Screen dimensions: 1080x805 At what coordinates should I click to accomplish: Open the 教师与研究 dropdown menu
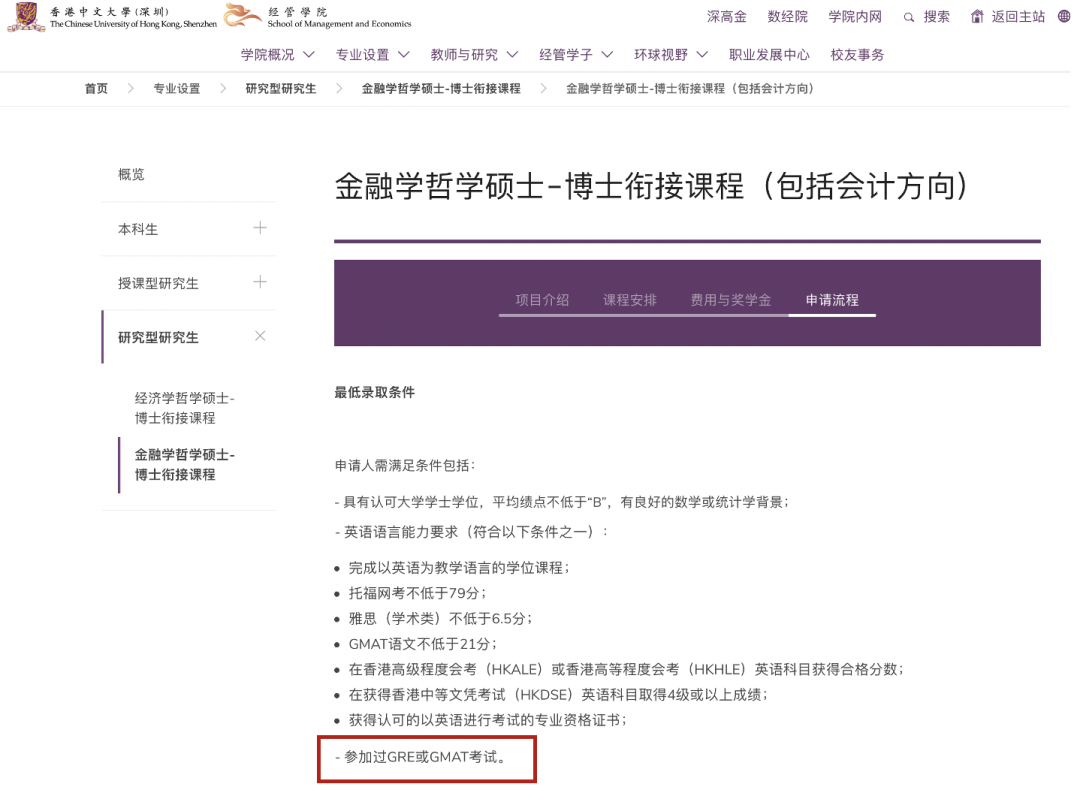[466, 54]
